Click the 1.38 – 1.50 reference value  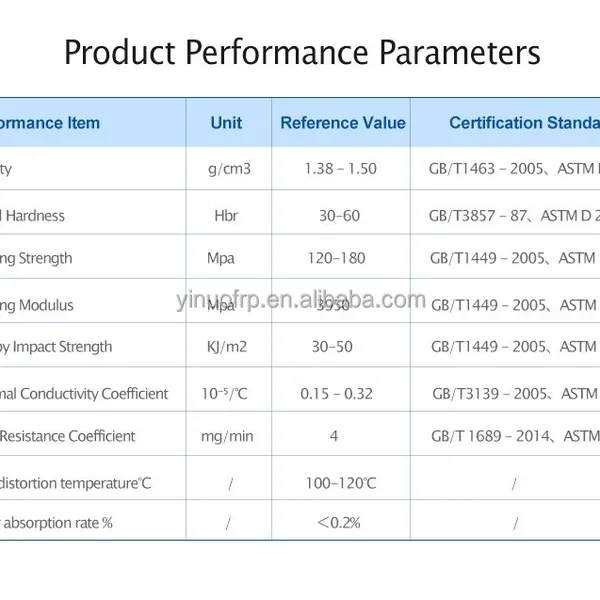[341, 169]
